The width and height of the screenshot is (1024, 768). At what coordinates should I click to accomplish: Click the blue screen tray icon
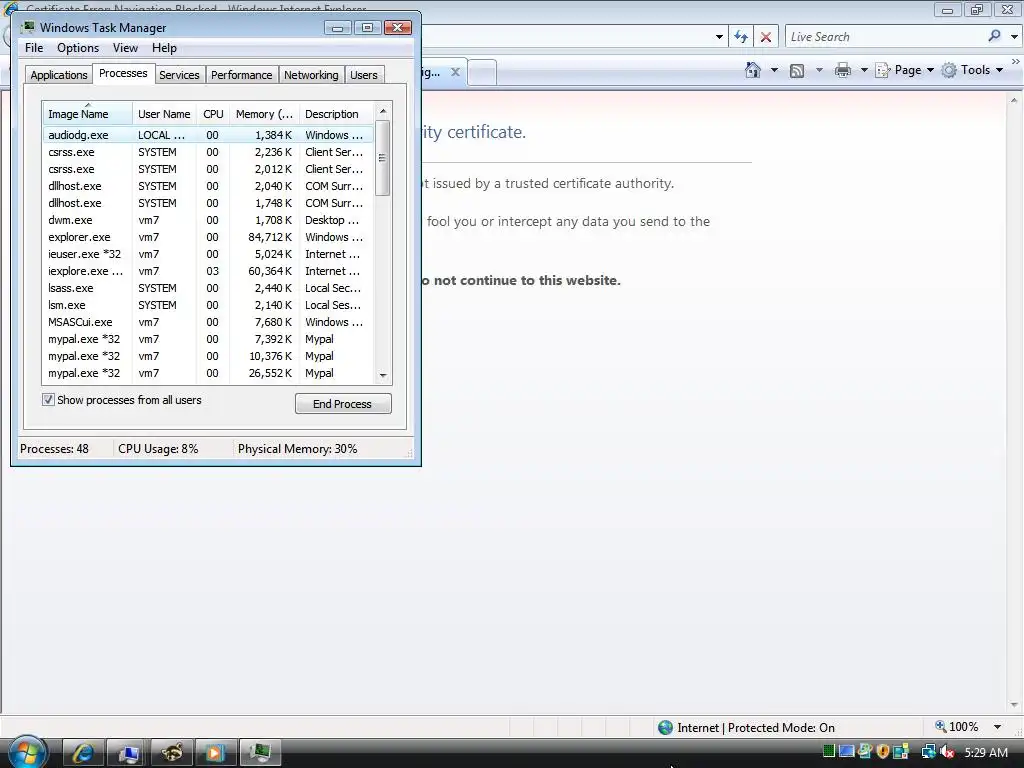846,752
